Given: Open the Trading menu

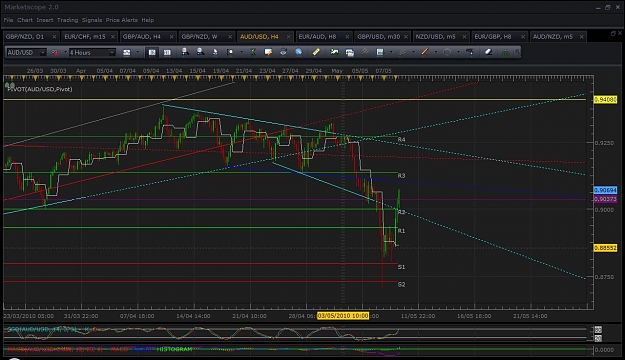Looking at the screenshot, I should 67,20.
